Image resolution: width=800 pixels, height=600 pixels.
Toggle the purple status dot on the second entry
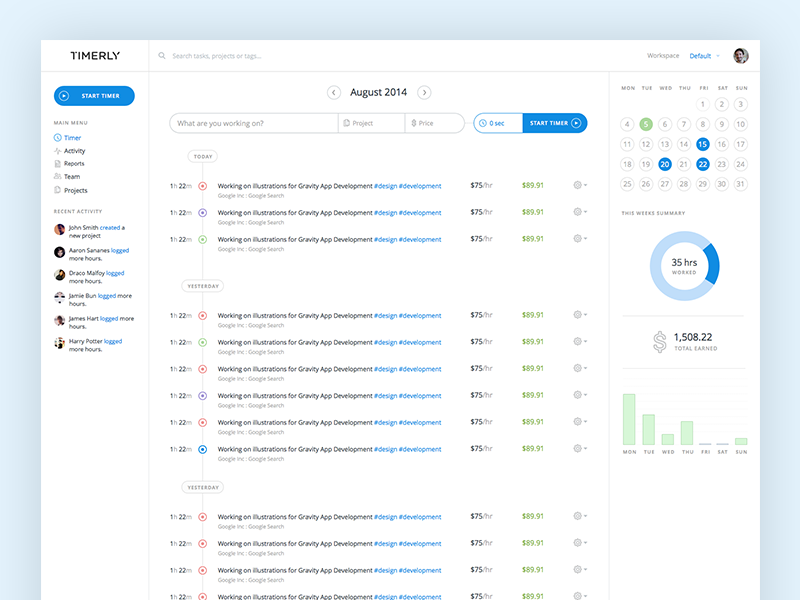pyautogui.click(x=203, y=212)
